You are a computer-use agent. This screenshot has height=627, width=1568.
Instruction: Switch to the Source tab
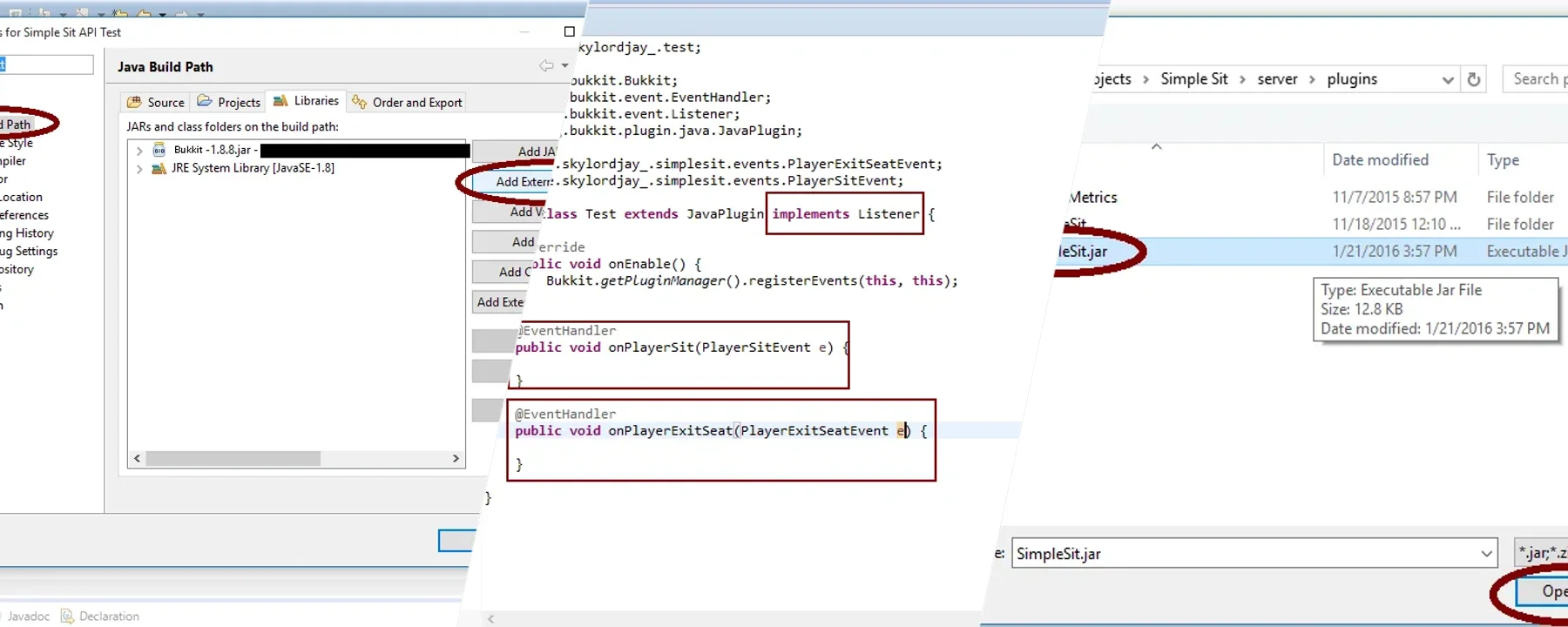156,102
